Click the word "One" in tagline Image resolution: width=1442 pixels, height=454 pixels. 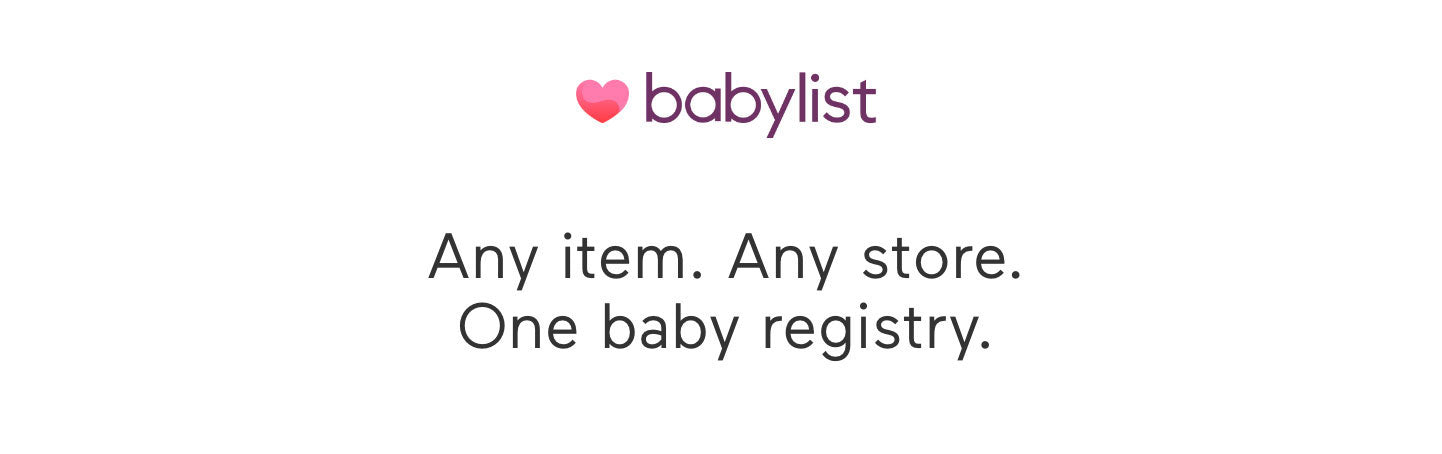coord(517,327)
